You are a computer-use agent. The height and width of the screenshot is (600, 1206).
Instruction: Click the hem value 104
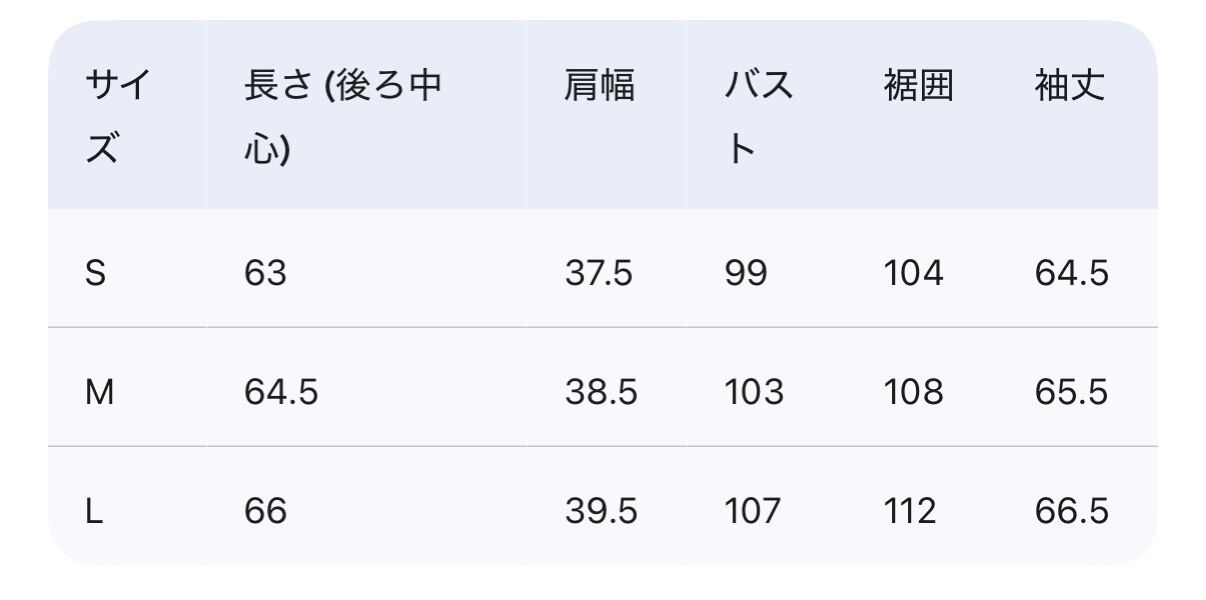(913, 273)
